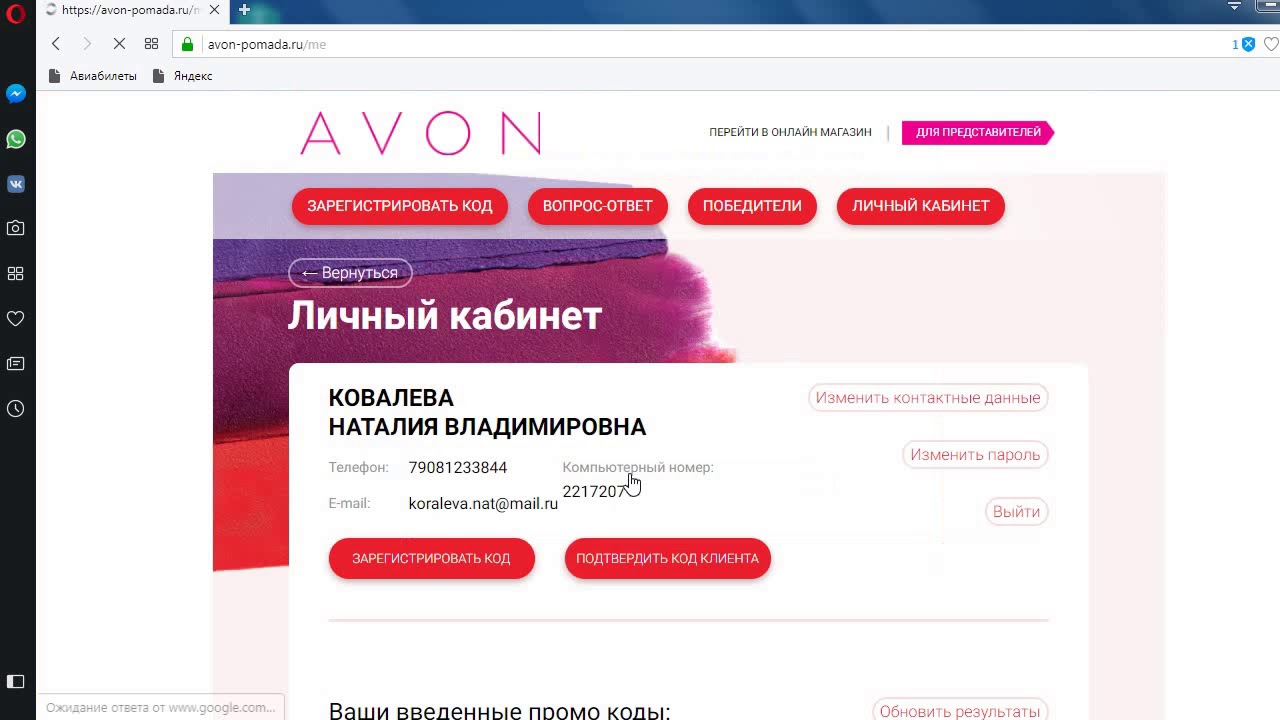Open Speed Dial grid in sidebar
This screenshot has width=1280, height=720.
click(16, 274)
